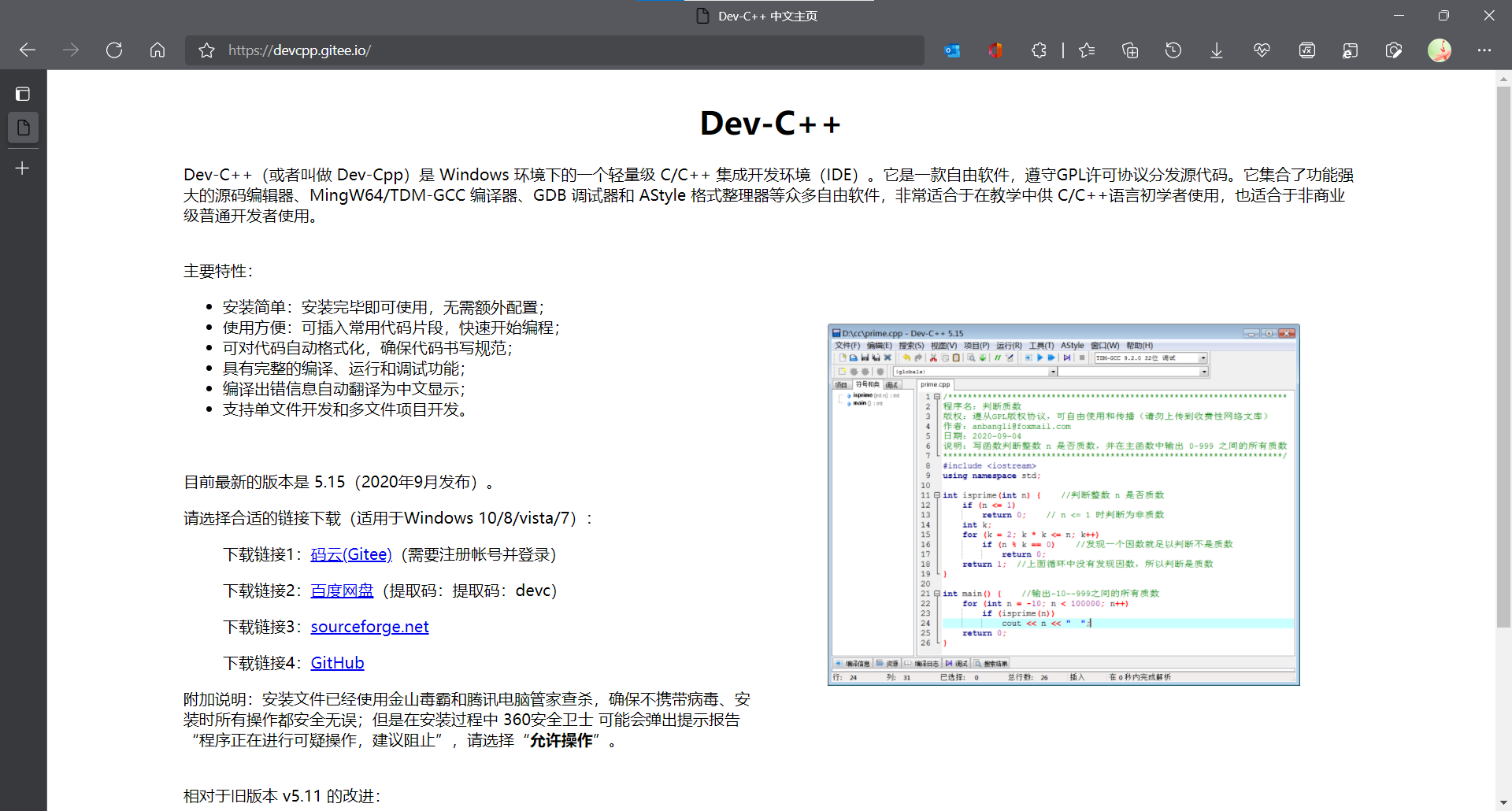Click the Dev-C++ page heading
This screenshot has width=1512, height=811.
(x=770, y=124)
